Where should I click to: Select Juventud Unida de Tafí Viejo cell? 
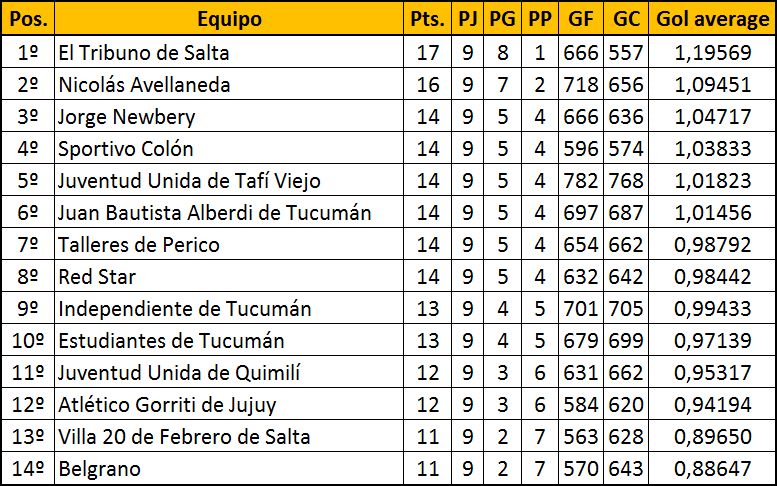(x=190, y=180)
